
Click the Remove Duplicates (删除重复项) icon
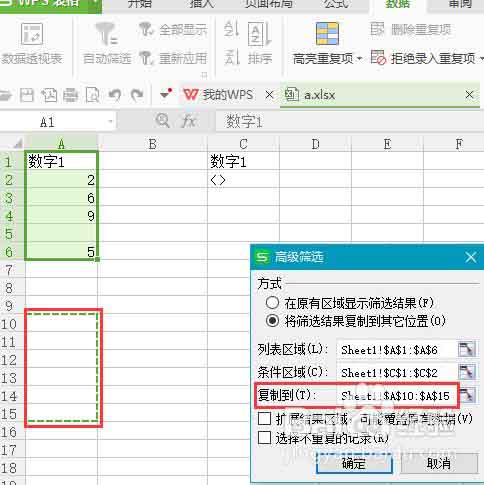click(x=378, y=29)
